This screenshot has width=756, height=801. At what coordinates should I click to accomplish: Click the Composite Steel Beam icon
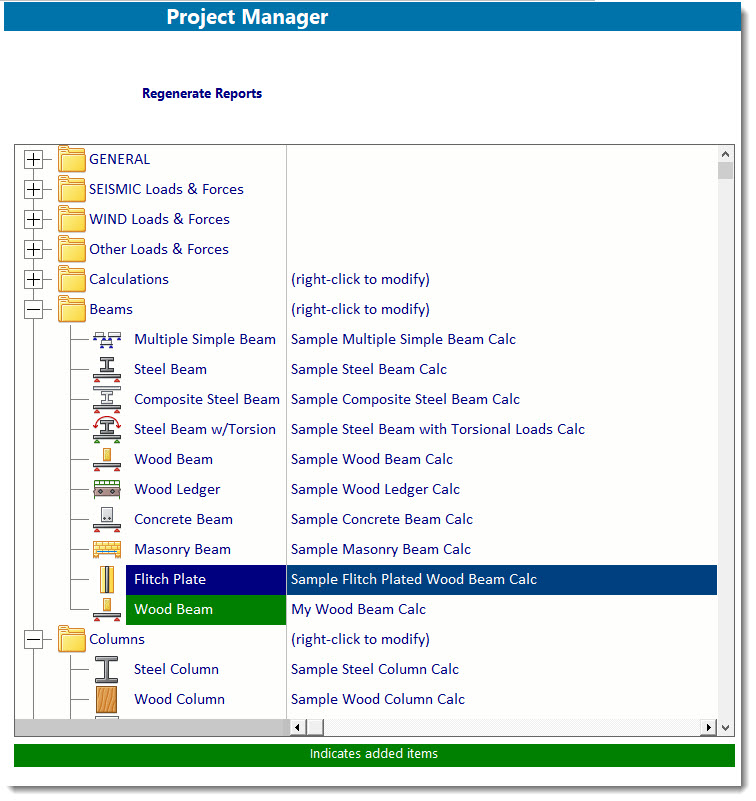point(106,400)
